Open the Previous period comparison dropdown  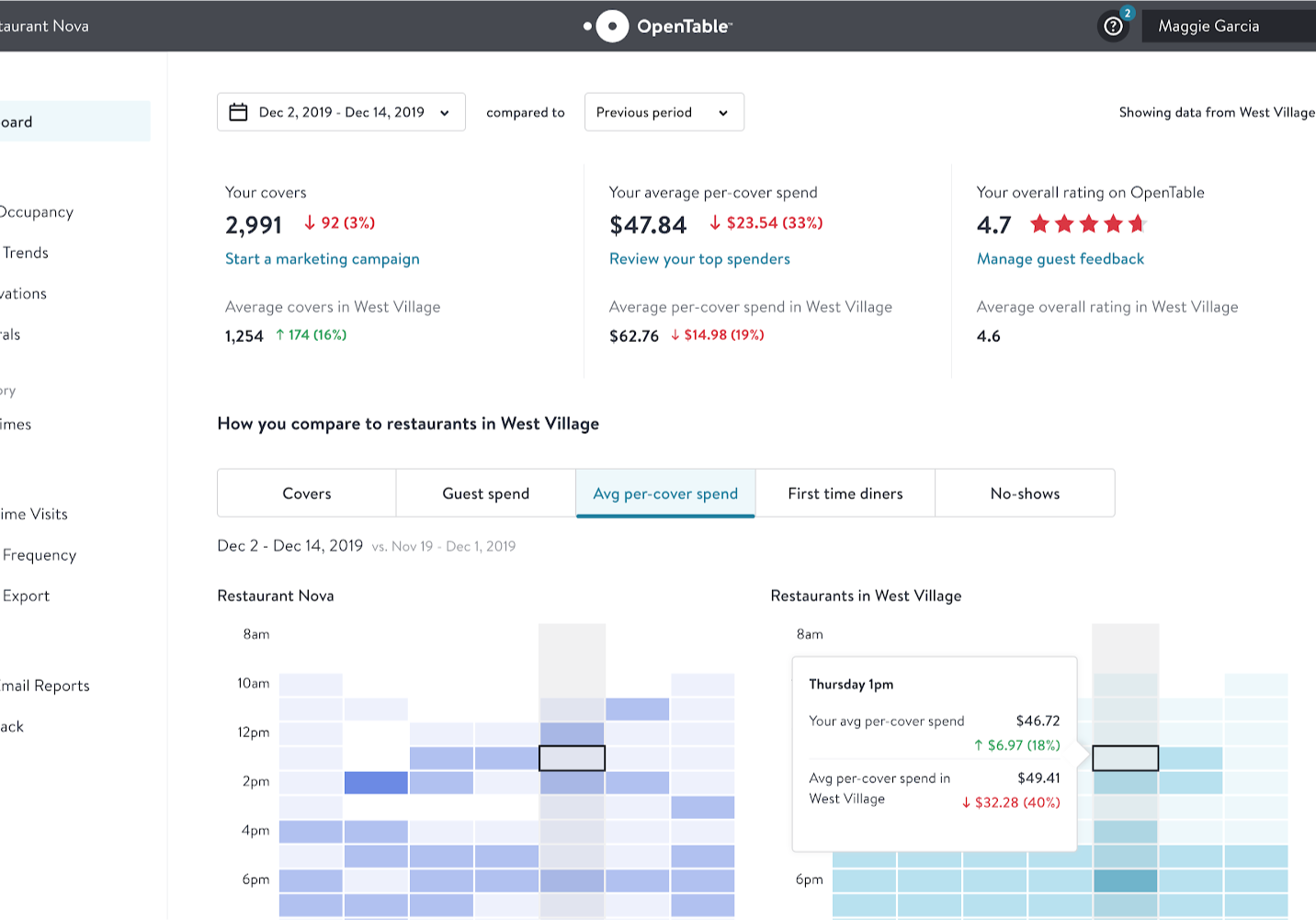pos(664,112)
